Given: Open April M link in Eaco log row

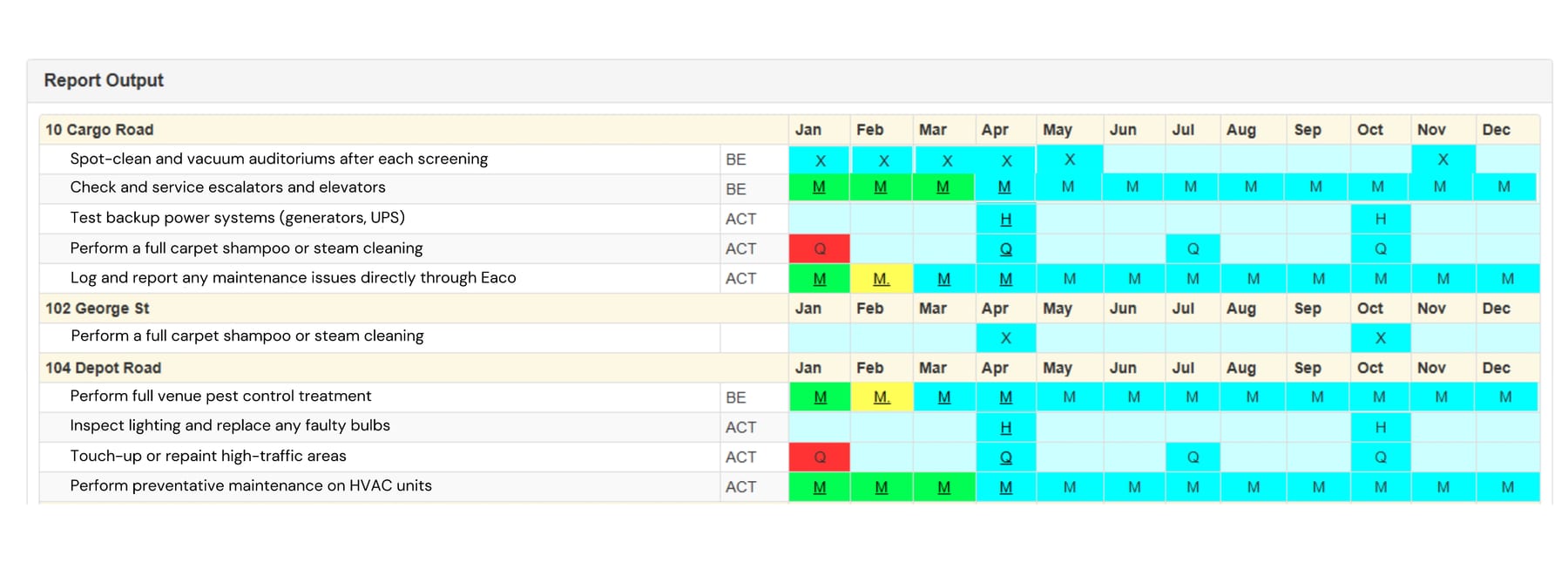Looking at the screenshot, I should click(x=1006, y=279).
